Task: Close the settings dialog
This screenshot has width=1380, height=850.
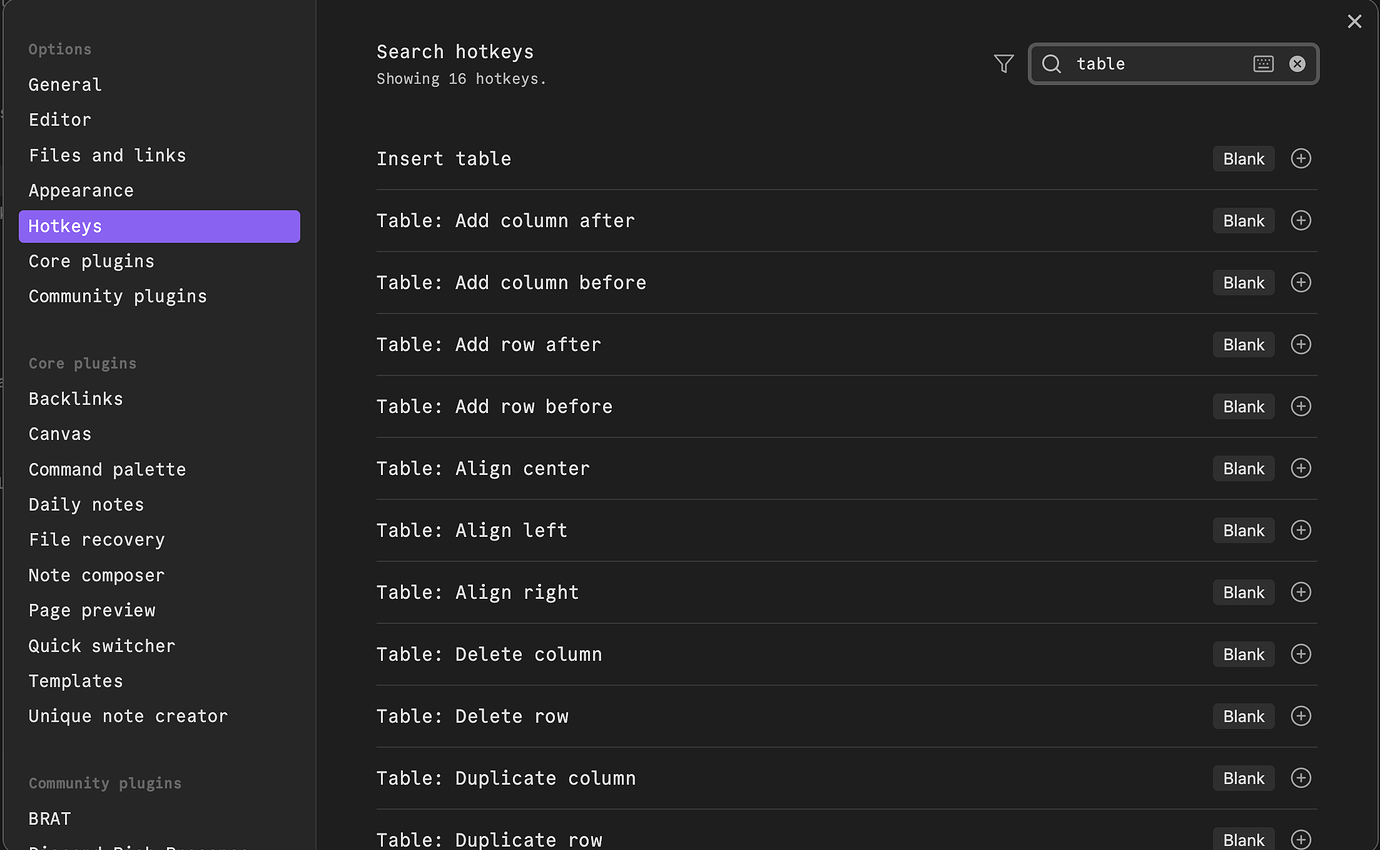Action: point(1354,22)
